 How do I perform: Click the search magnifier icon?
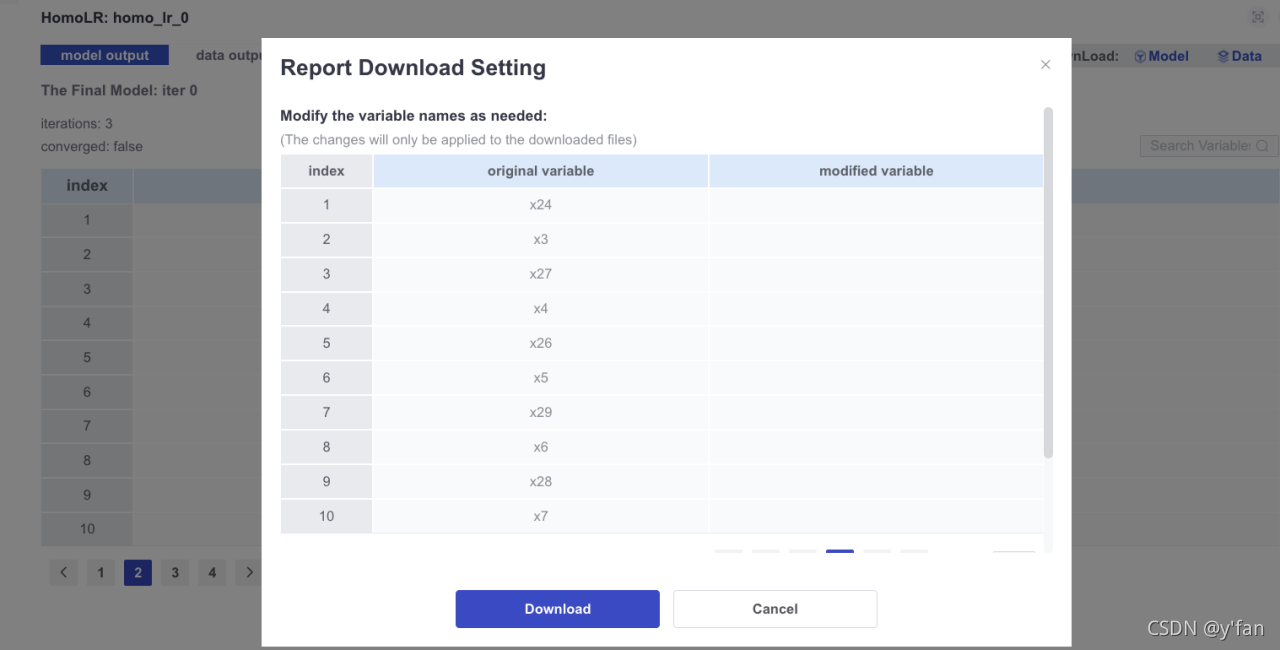point(1262,146)
